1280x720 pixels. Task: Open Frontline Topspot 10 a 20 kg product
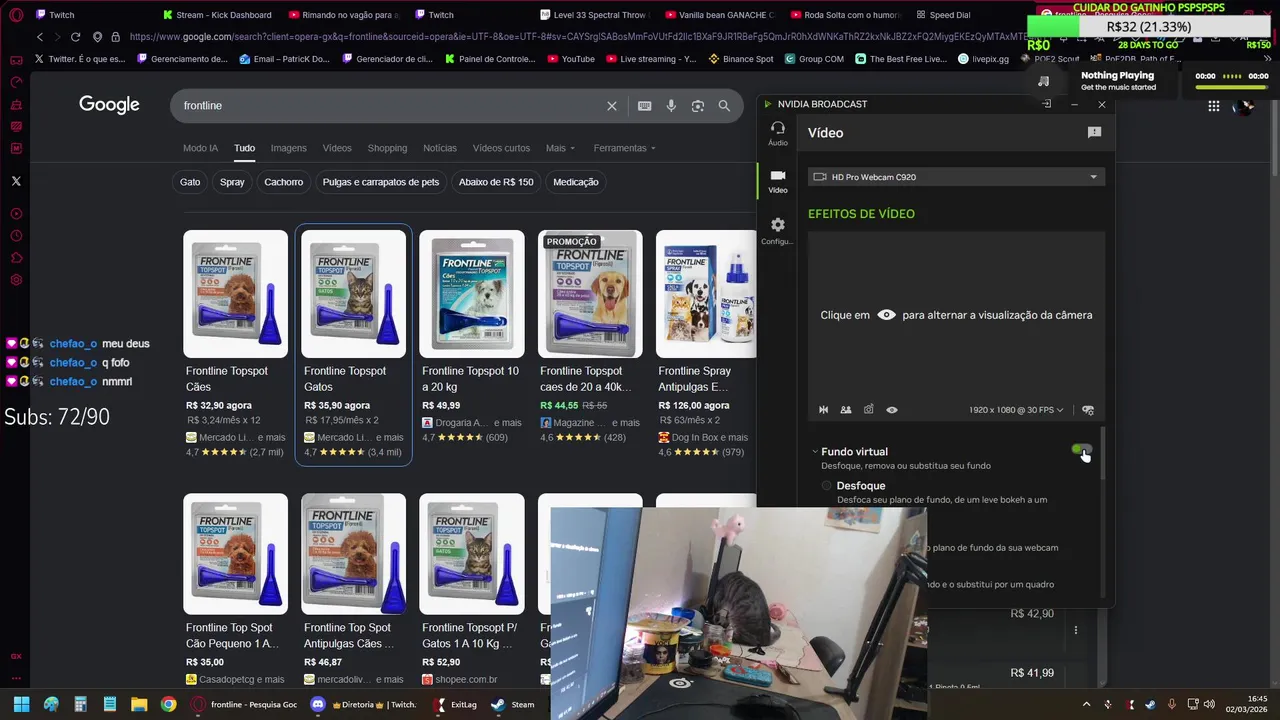point(472,294)
